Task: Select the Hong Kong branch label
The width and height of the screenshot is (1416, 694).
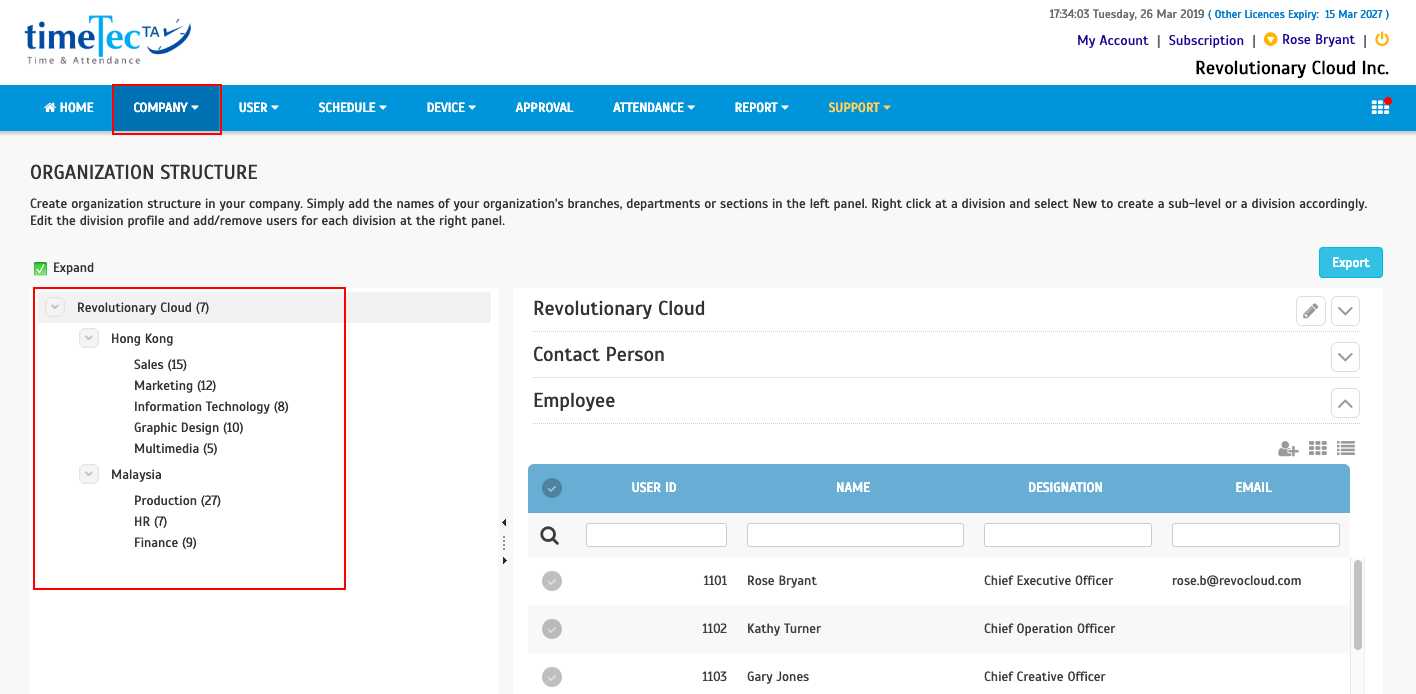Action: (142, 339)
